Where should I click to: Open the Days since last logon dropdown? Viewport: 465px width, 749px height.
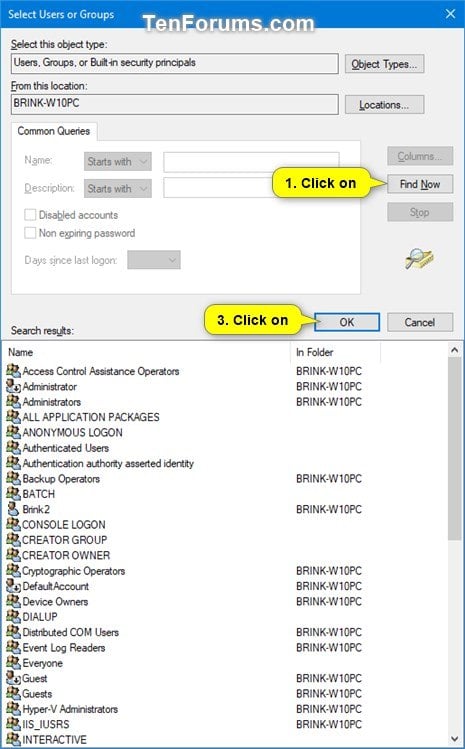click(154, 260)
